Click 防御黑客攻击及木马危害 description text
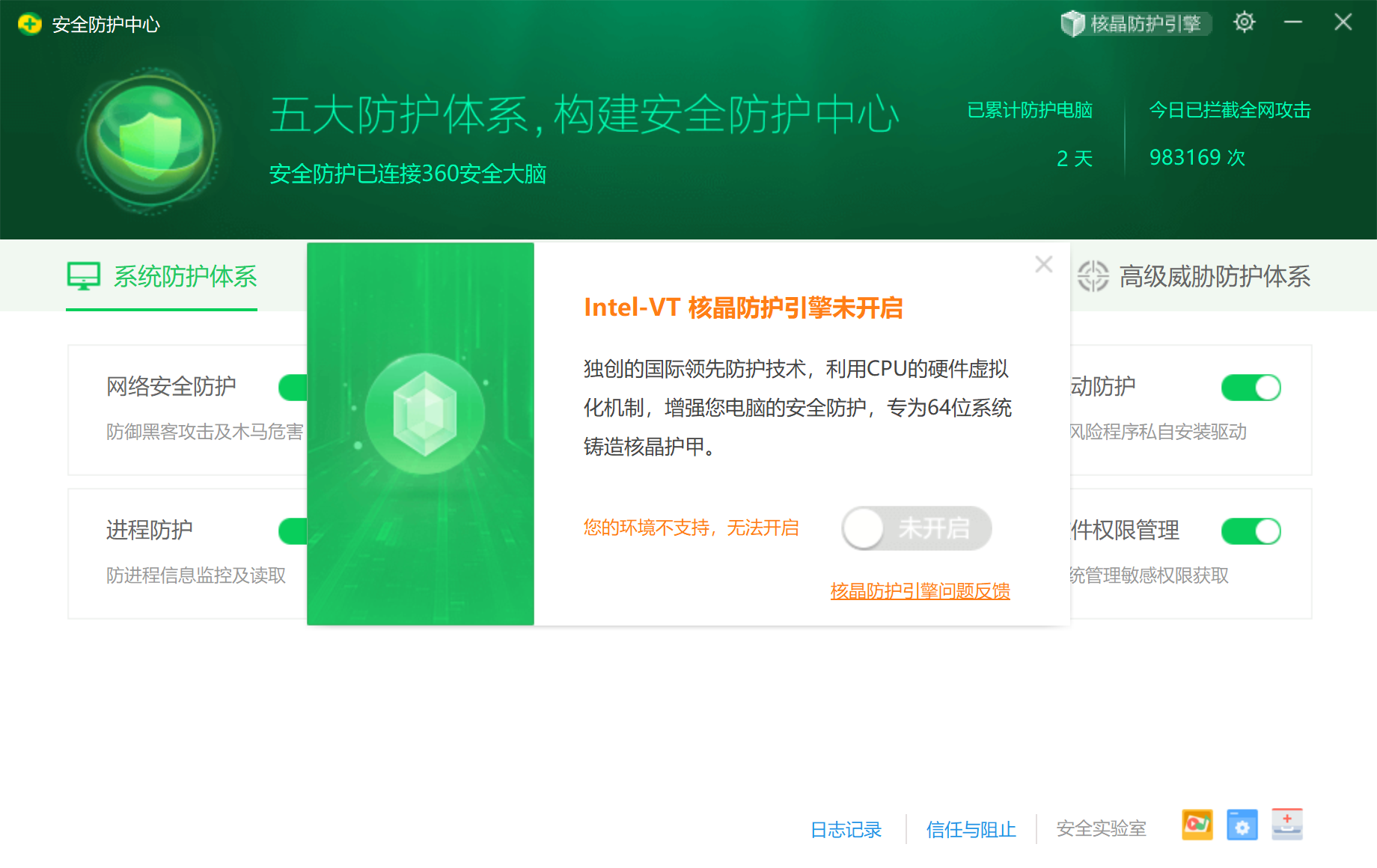The image size is (1377, 868). click(205, 432)
